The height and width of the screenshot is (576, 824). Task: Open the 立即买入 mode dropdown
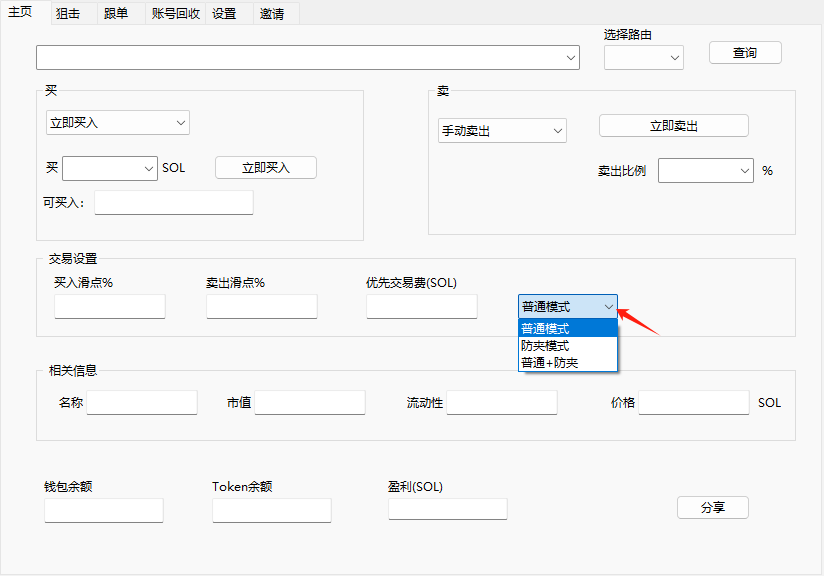click(118, 122)
